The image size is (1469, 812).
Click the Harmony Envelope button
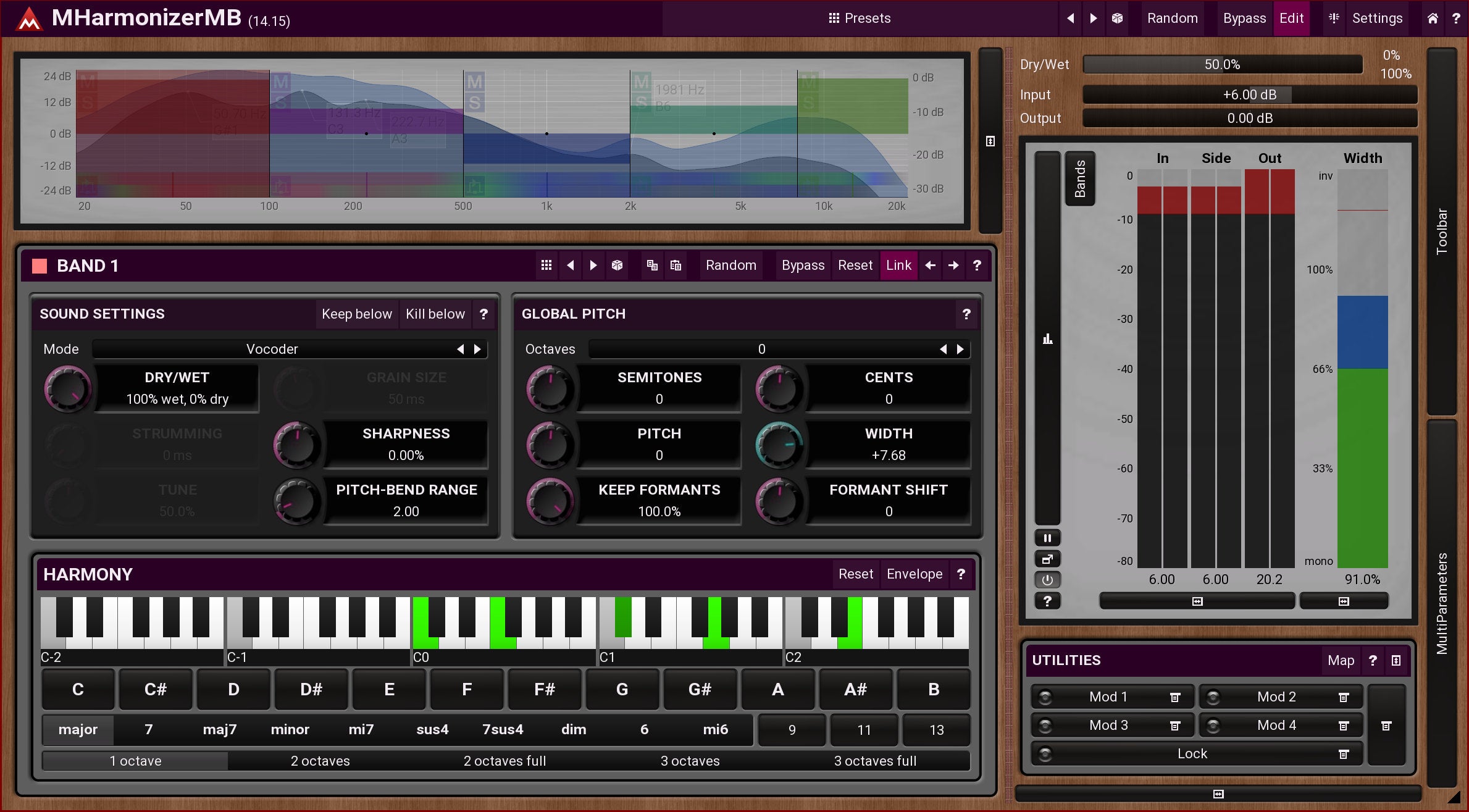(914, 574)
